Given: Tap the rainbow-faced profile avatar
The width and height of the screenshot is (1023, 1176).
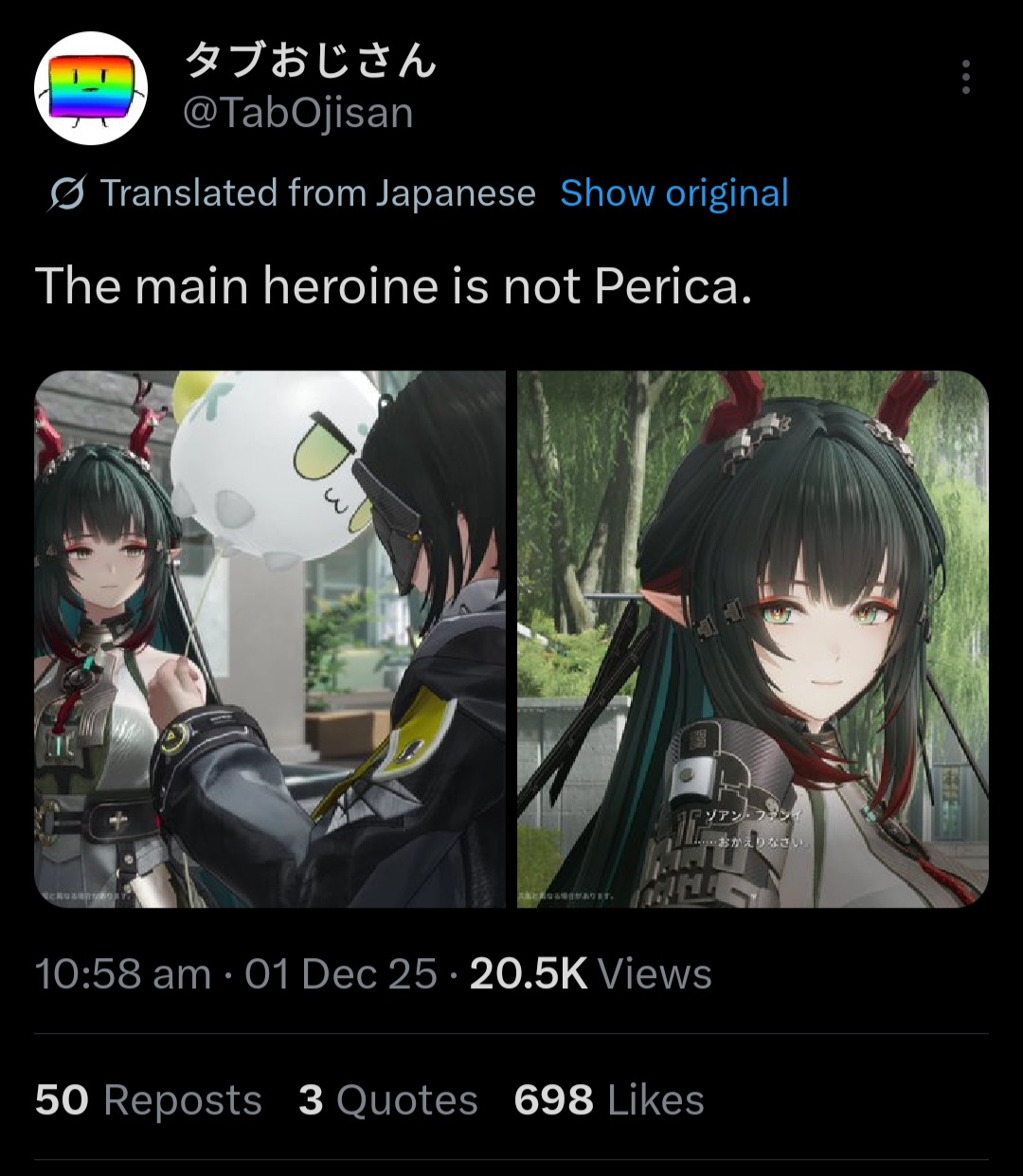Looking at the screenshot, I should pos(91,88).
